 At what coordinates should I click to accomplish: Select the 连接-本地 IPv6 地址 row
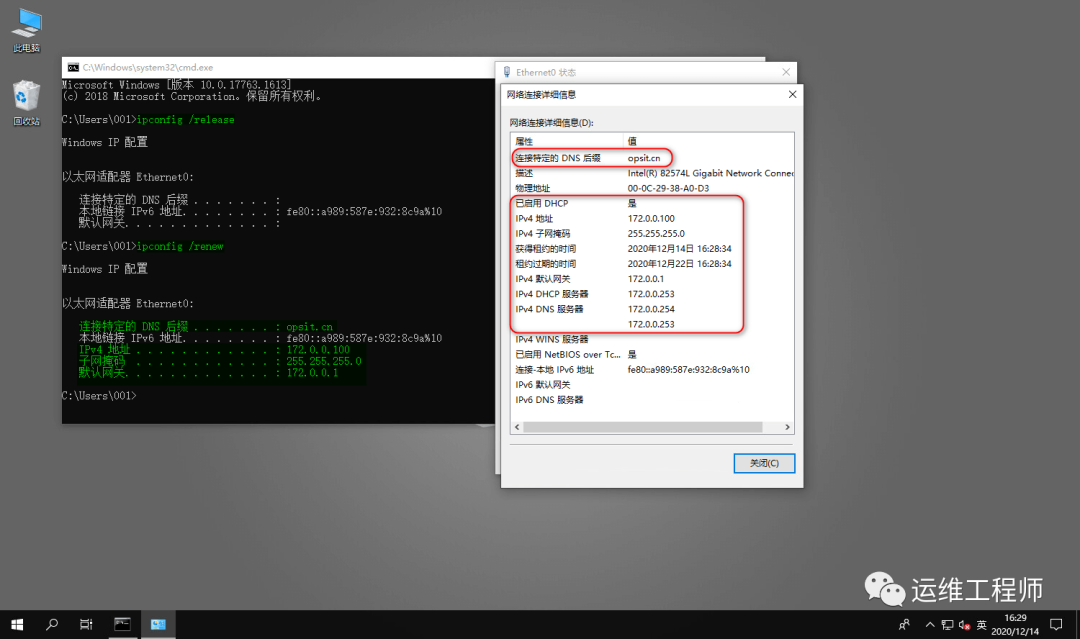652,369
